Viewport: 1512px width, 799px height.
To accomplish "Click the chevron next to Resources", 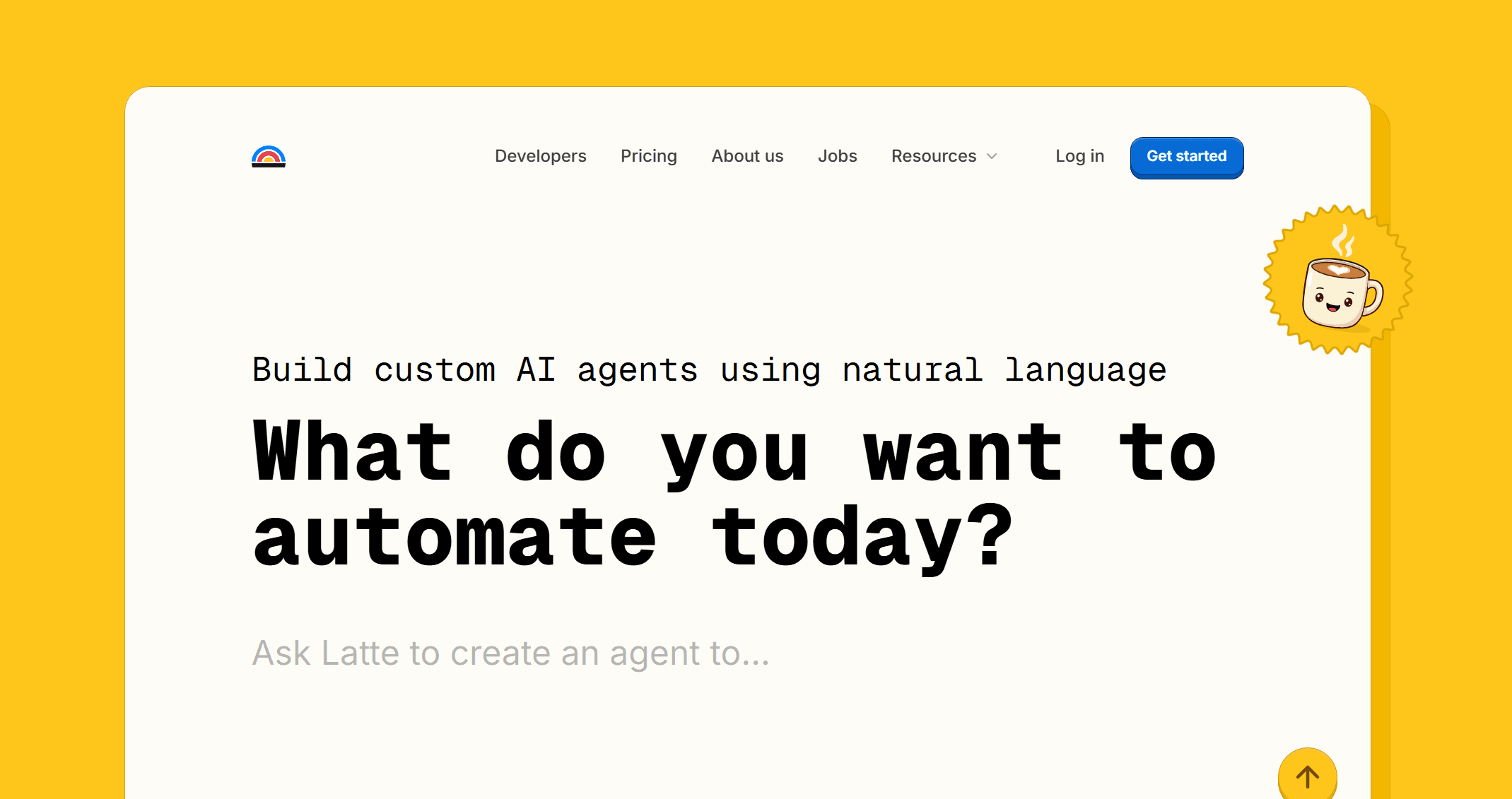I will 992,156.
